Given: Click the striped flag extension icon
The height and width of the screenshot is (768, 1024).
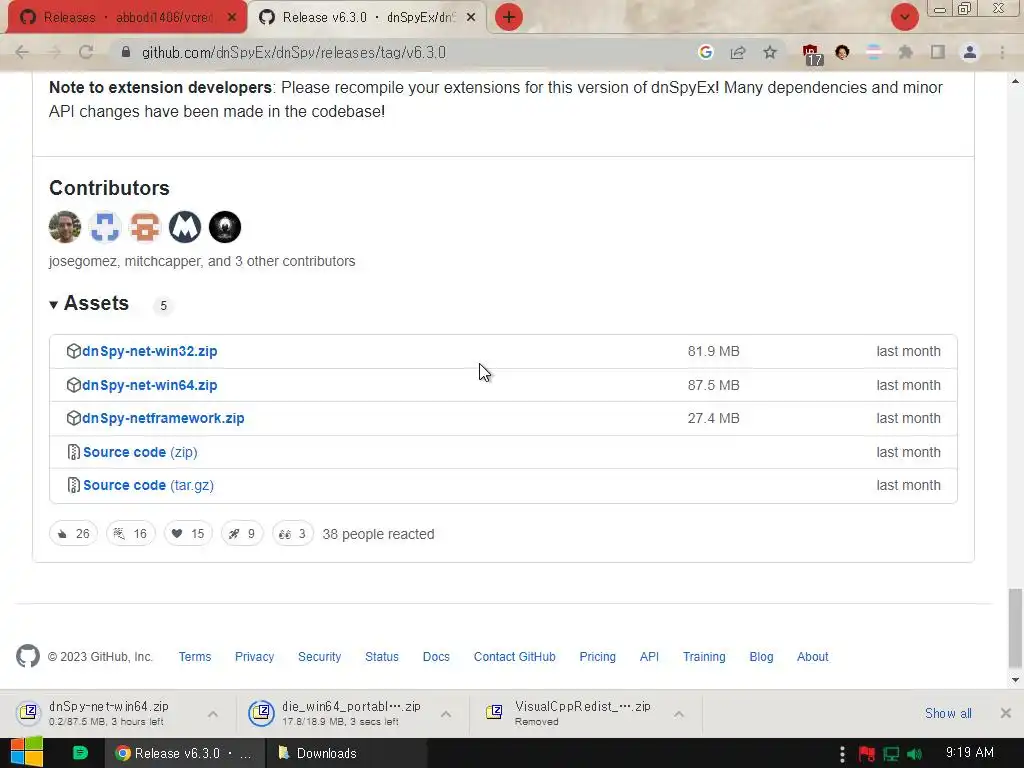Looking at the screenshot, I should [x=874, y=52].
